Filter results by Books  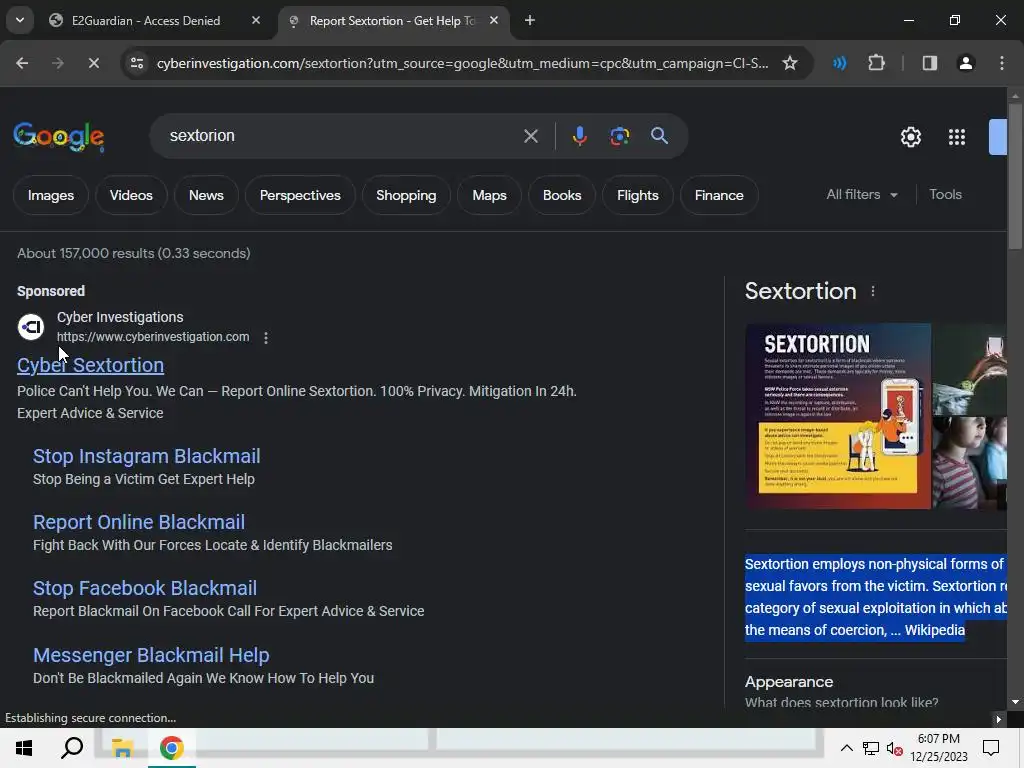(x=562, y=195)
